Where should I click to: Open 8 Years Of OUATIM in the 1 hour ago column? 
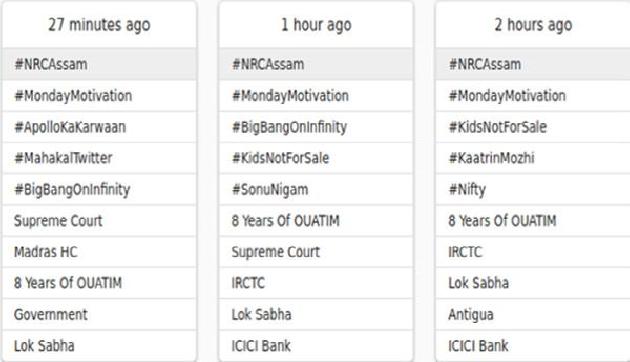tap(316, 221)
